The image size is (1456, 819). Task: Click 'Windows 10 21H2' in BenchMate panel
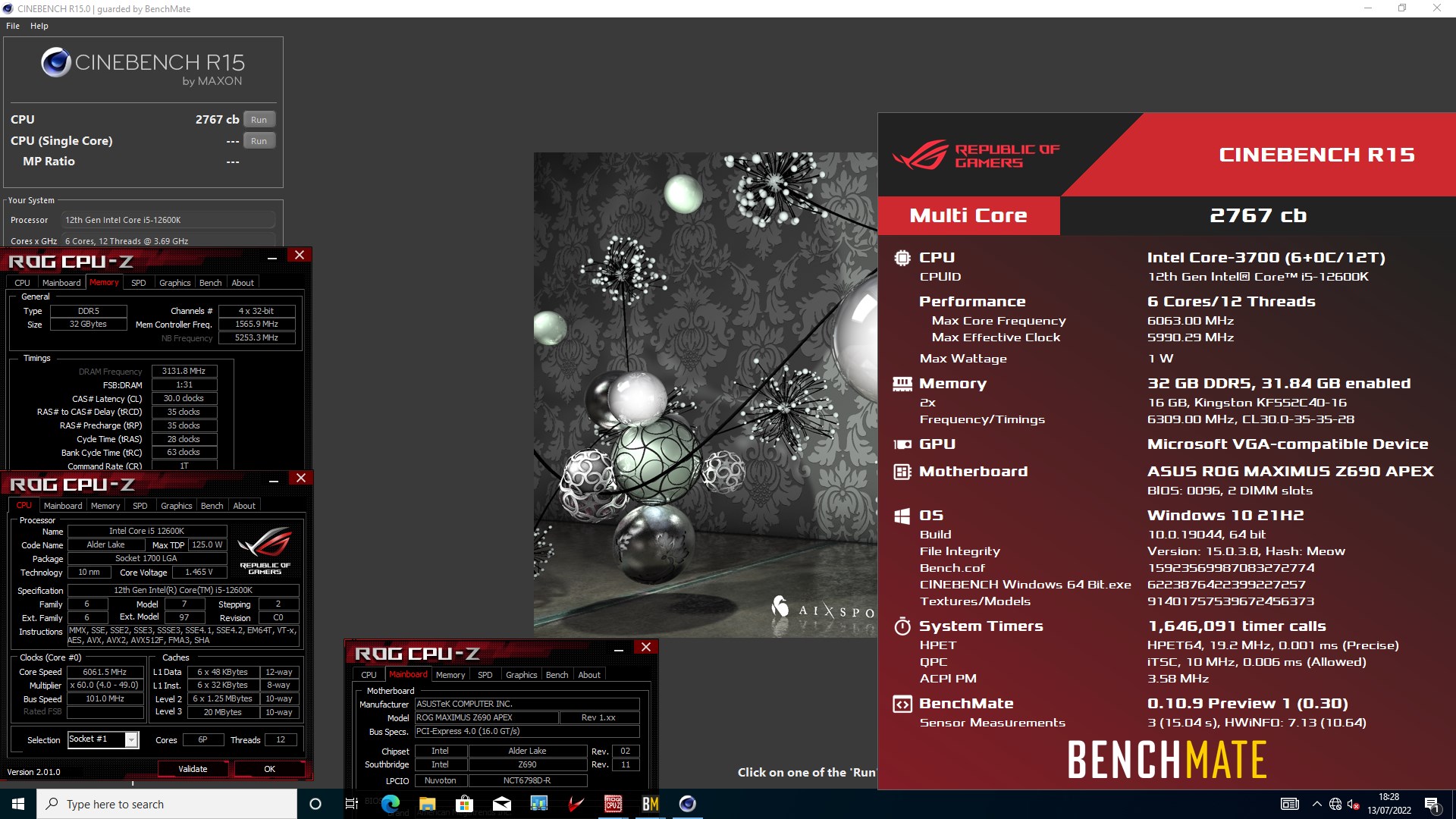1225,516
